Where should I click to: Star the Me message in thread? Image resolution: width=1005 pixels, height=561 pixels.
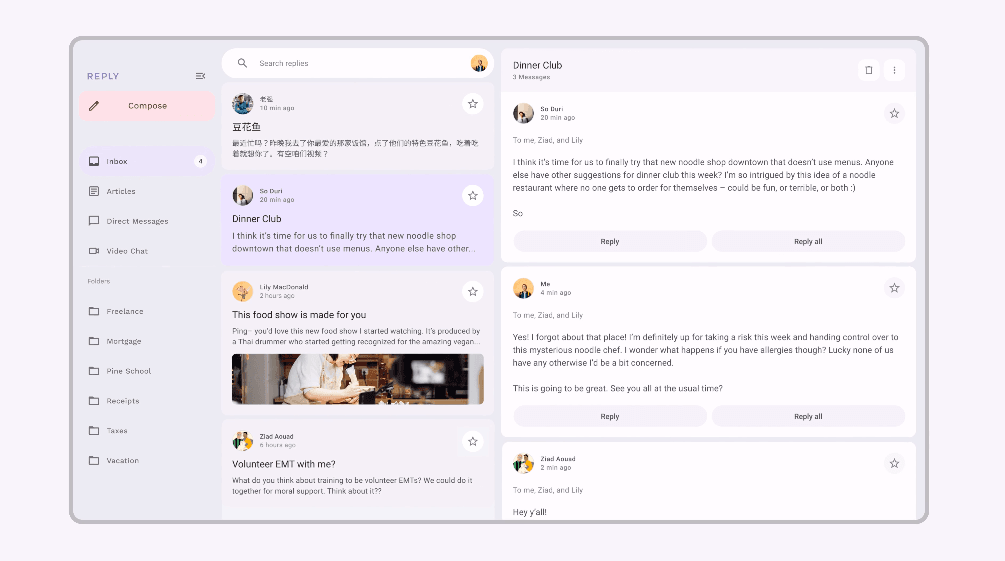[x=894, y=288]
